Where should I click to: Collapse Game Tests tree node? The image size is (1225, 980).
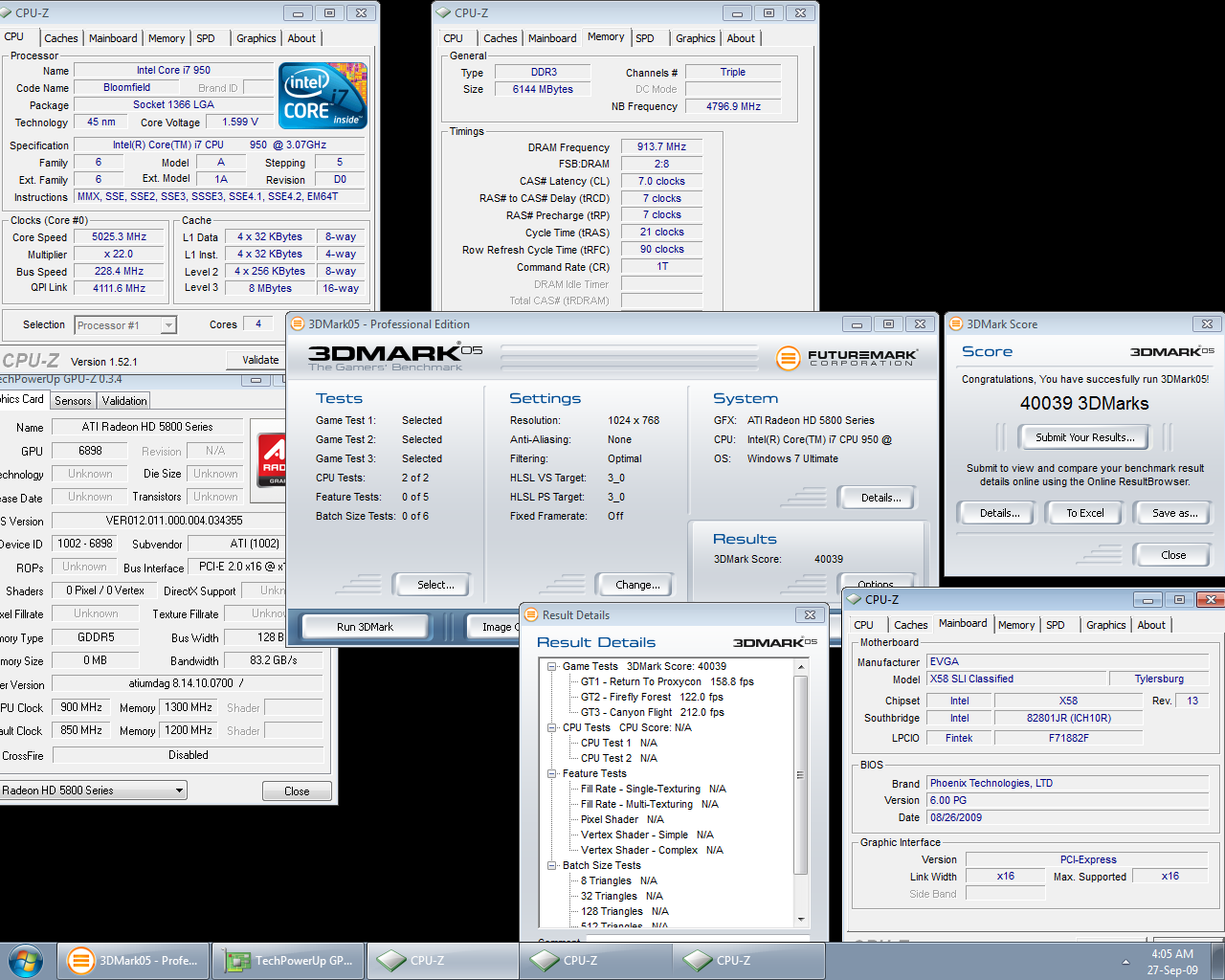pos(552,667)
